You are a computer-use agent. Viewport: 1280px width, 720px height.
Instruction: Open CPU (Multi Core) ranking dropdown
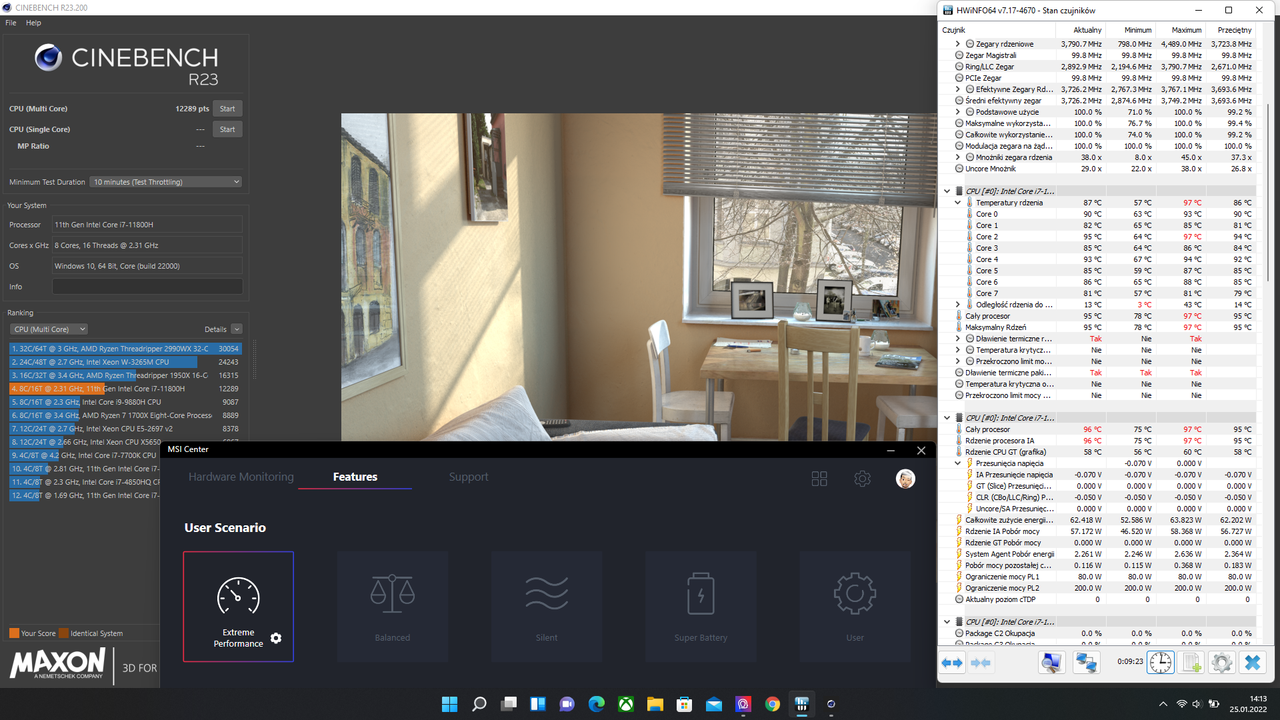[x=49, y=329]
